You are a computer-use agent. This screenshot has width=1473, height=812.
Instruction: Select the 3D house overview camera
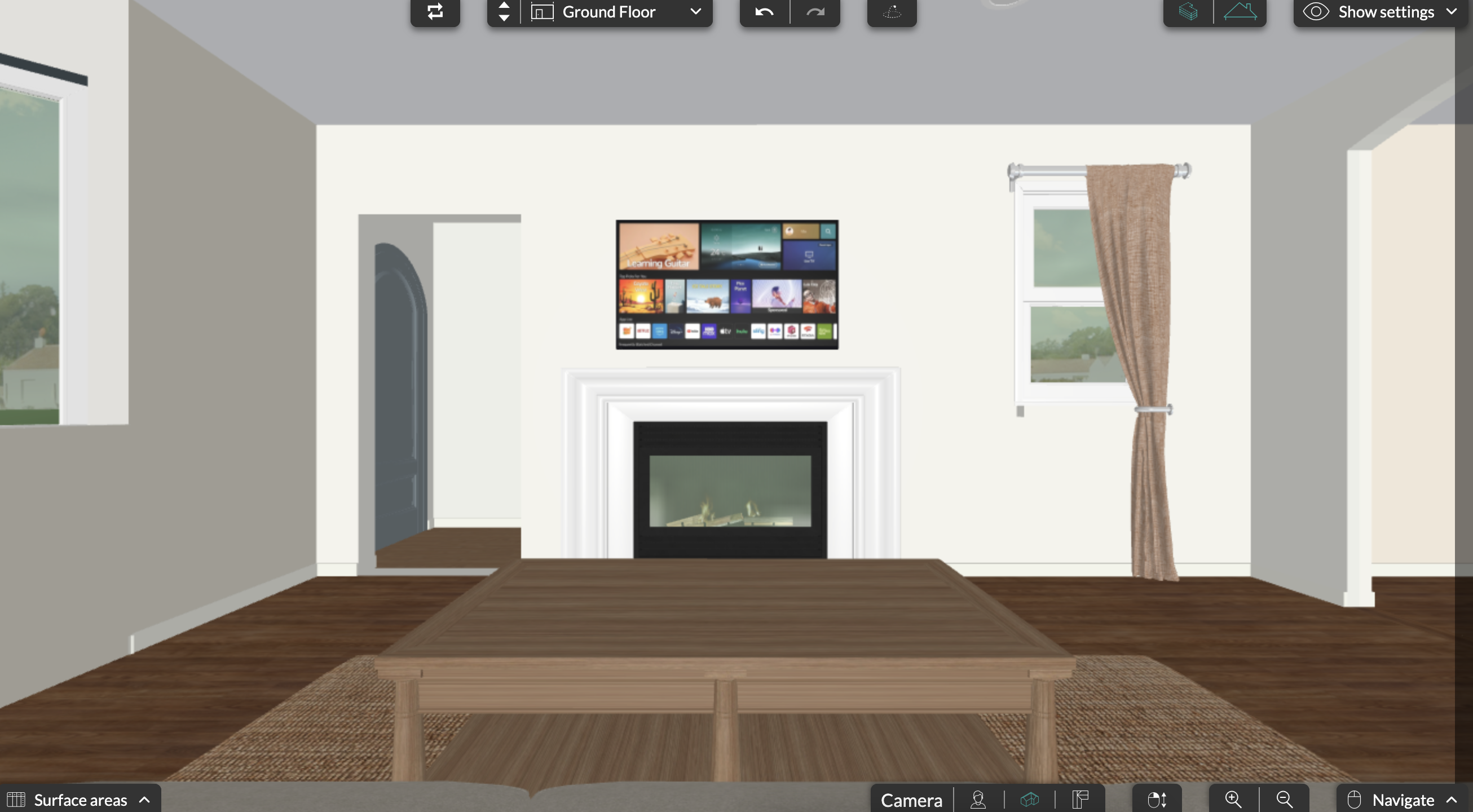1030,800
